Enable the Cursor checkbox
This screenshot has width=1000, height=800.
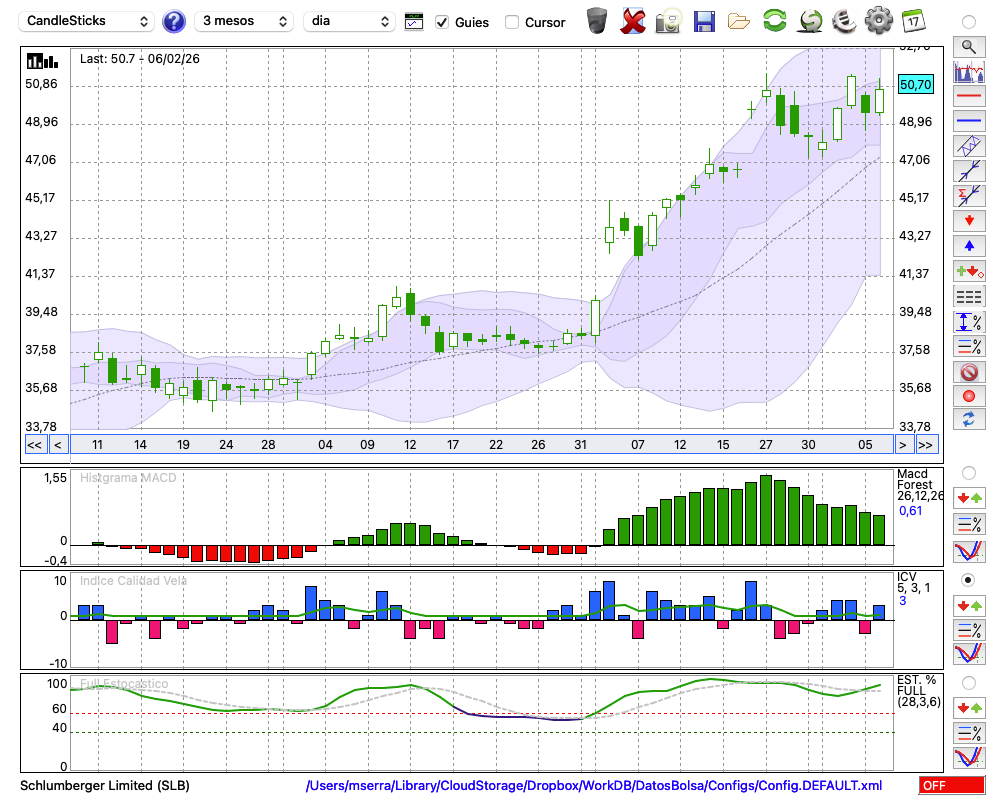pos(512,22)
